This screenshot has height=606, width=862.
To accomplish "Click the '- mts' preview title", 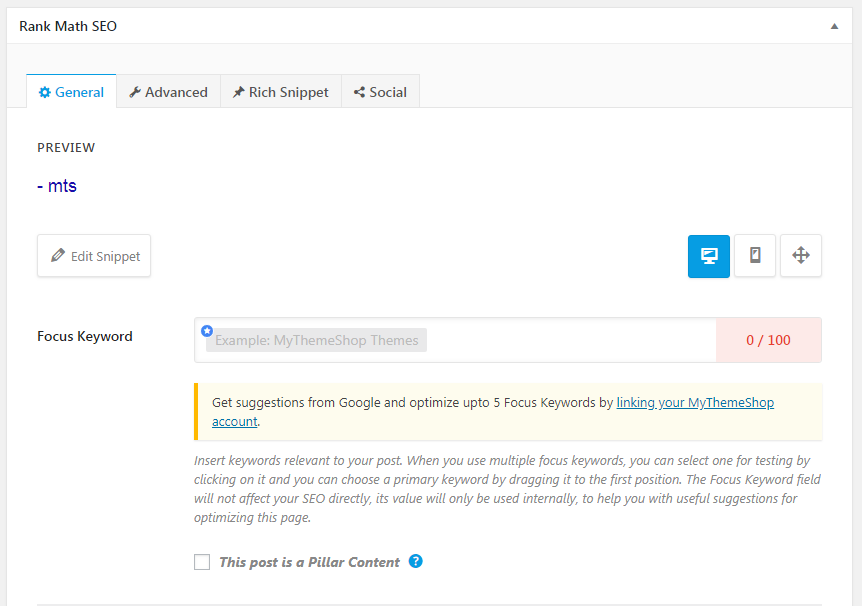I will (x=57, y=186).
